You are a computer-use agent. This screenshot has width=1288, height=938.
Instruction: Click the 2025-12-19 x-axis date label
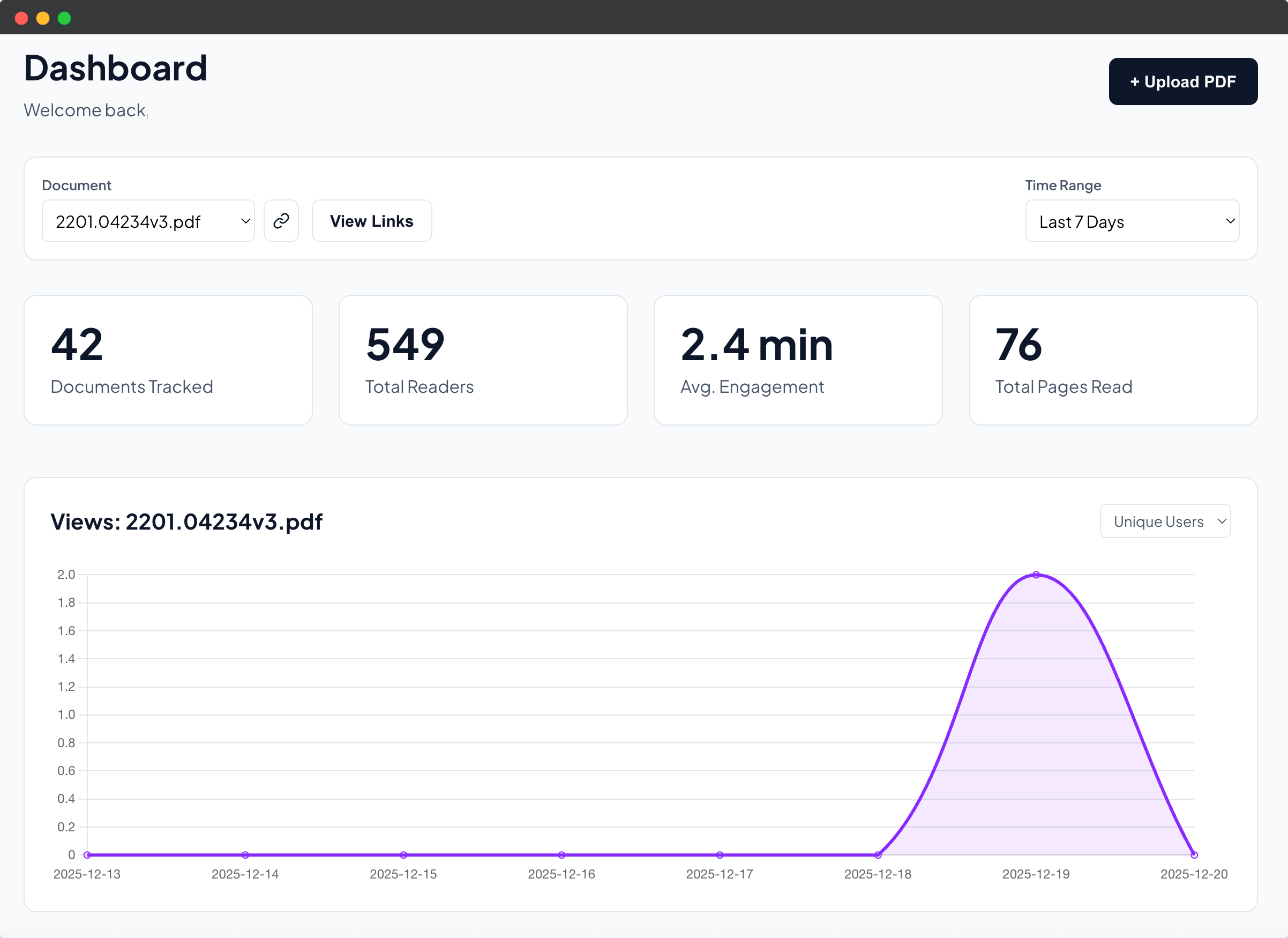1036,874
